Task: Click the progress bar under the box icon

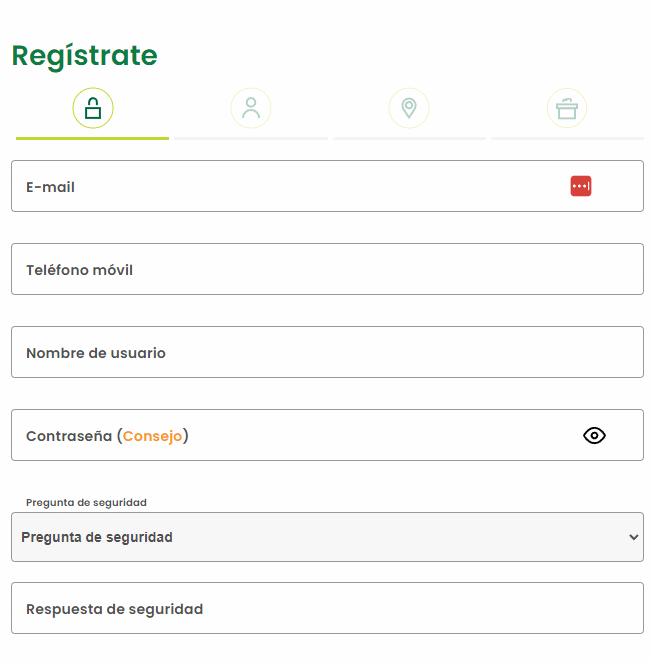Action: tap(567, 138)
